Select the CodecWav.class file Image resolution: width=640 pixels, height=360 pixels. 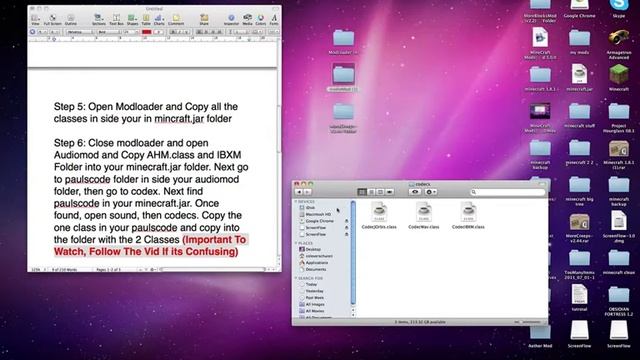(x=424, y=216)
